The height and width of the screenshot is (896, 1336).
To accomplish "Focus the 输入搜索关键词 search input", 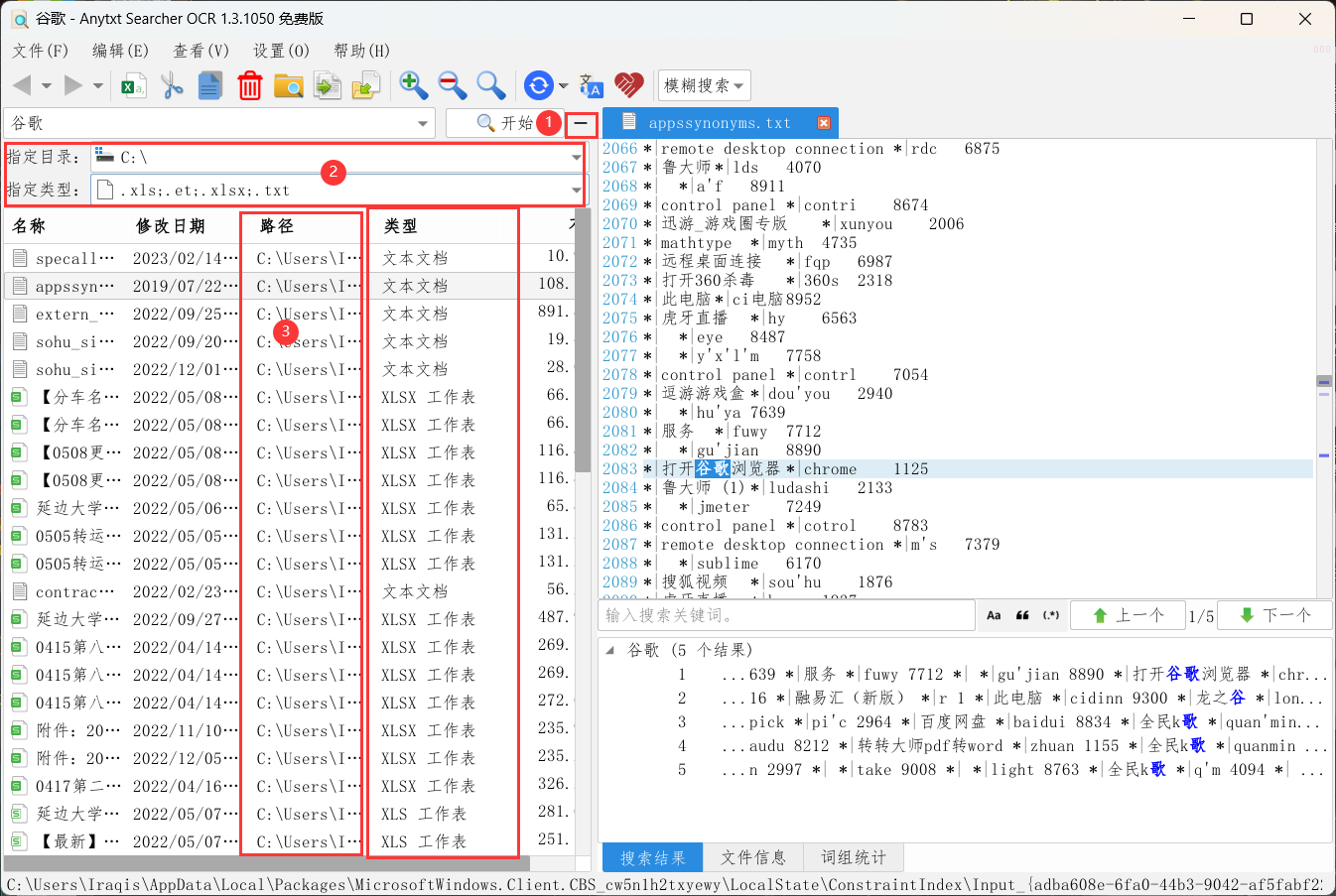I will (788, 615).
